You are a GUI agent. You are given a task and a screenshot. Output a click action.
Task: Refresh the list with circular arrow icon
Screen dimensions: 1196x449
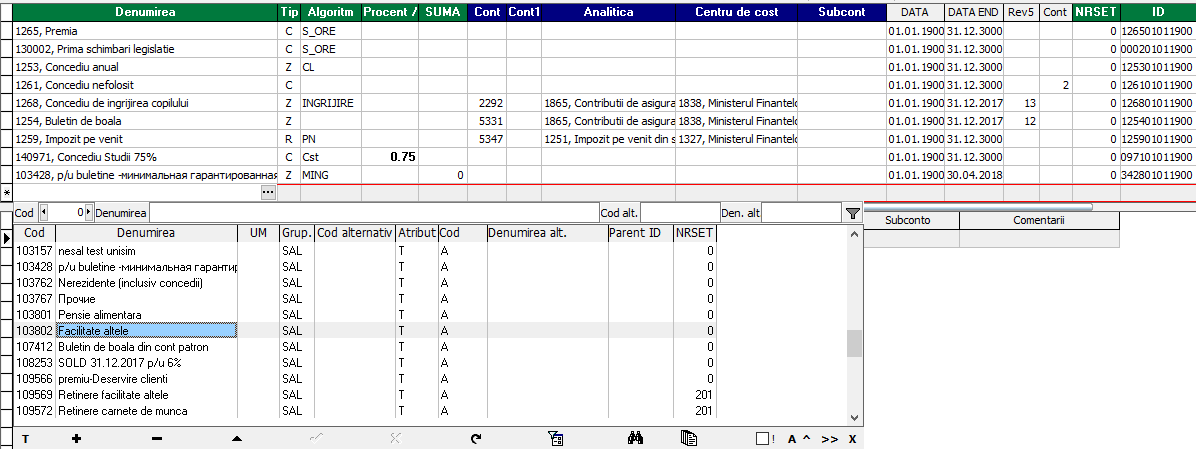(x=476, y=438)
